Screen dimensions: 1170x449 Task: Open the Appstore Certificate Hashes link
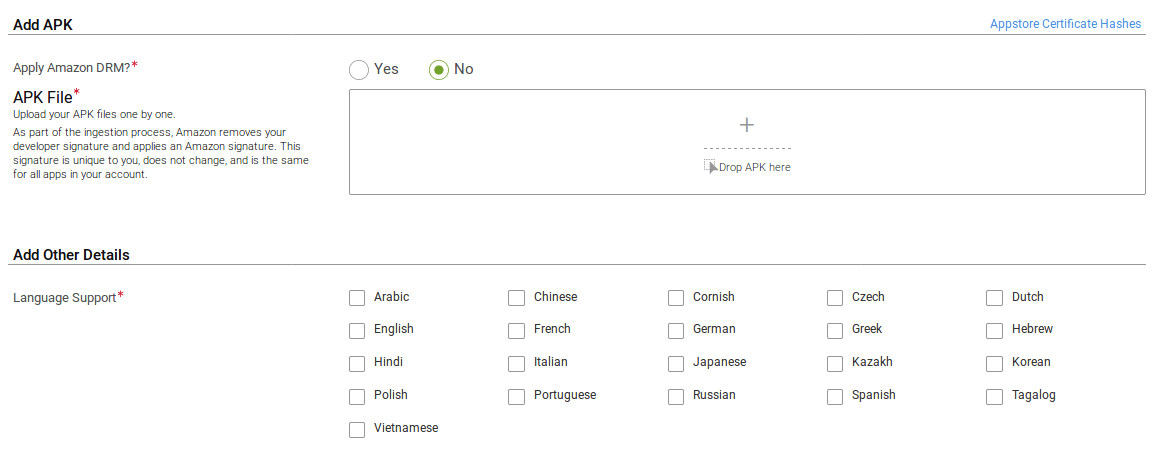click(1065, 24)
